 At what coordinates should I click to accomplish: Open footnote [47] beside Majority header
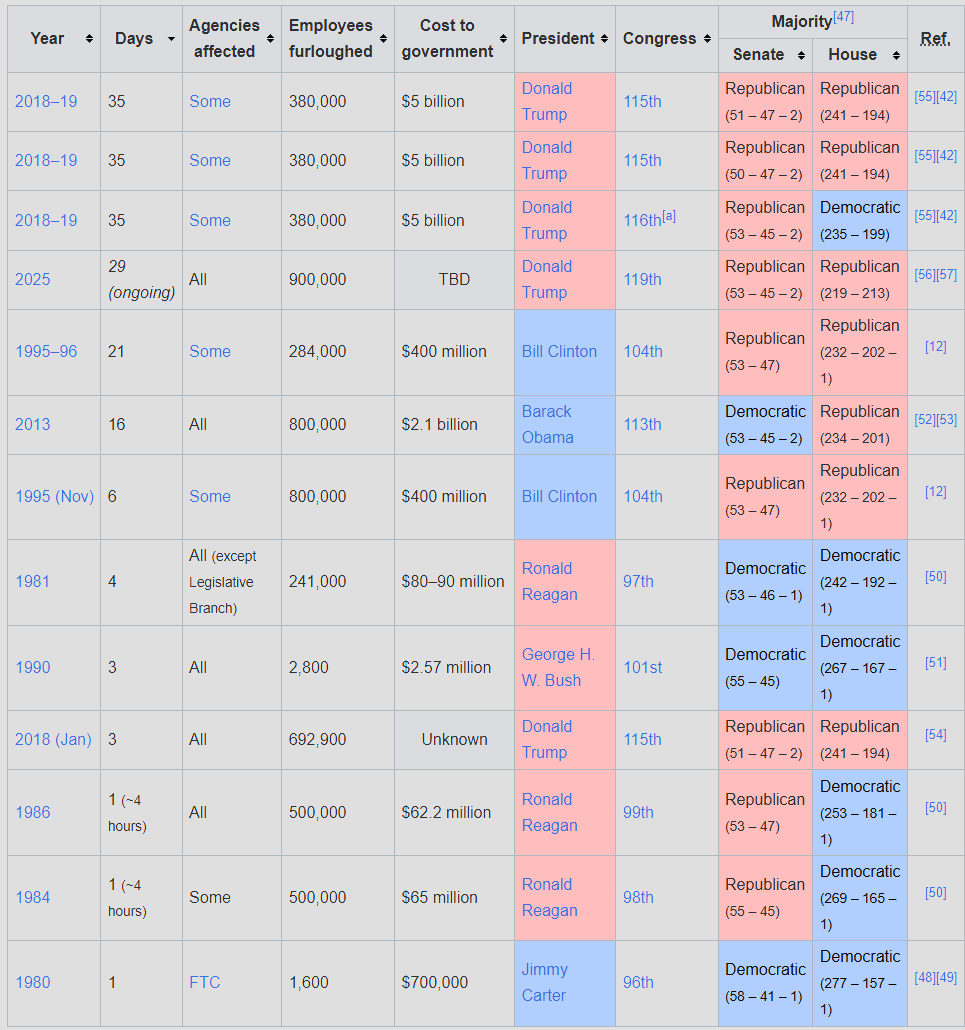pos(843,18)
